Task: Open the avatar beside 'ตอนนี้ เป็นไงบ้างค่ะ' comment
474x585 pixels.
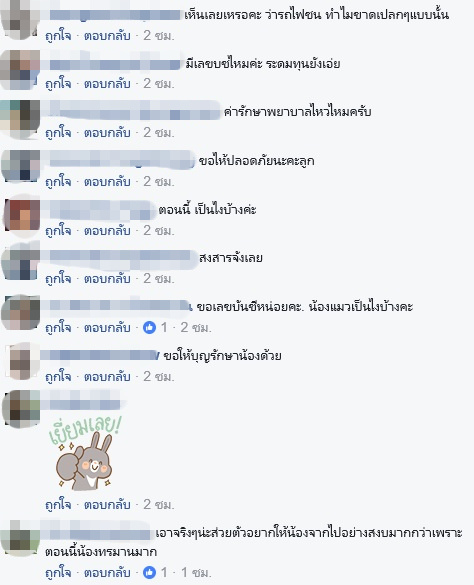Action: coord(22,215)
